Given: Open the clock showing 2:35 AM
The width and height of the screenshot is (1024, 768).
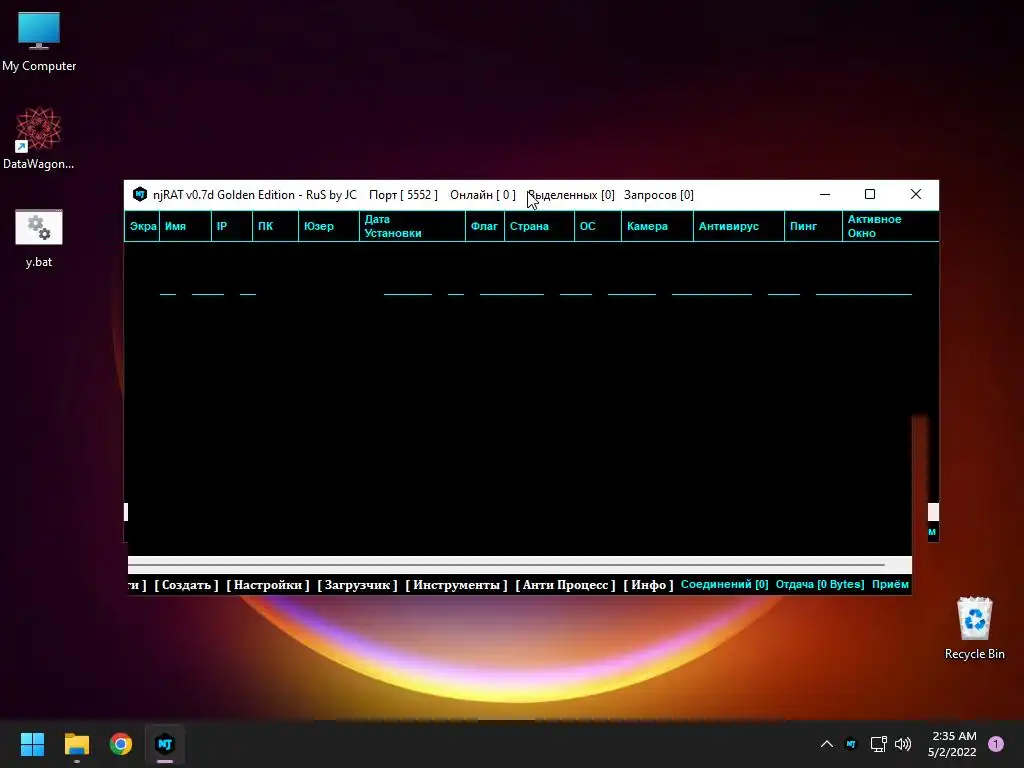Looking at the screenshot, I should point(952,744).
